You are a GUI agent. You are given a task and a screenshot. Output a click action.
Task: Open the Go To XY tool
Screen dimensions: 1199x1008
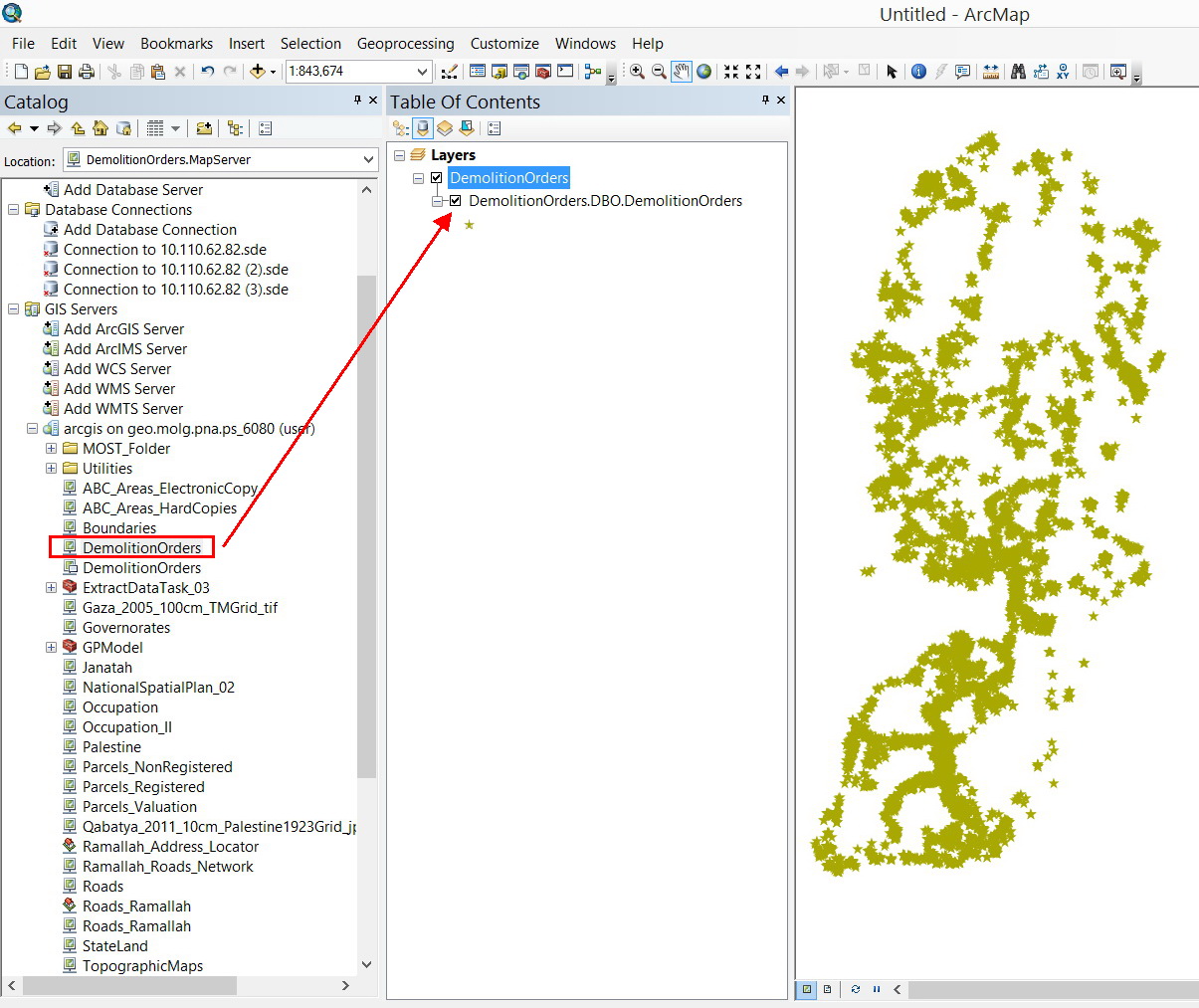[1064, 72]
